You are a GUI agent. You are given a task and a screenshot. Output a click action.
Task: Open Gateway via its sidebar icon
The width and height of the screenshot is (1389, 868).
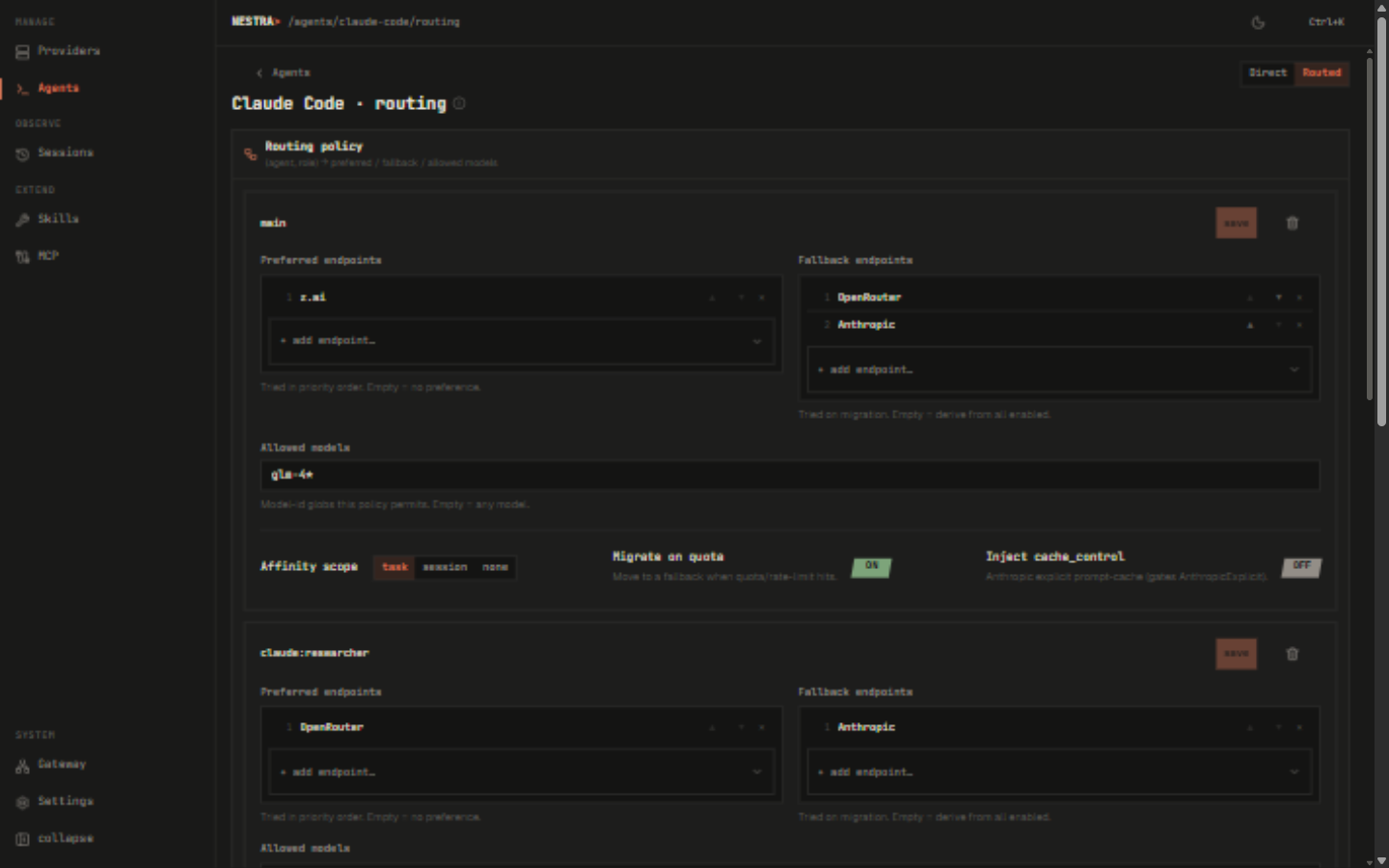tap(22, 766)
